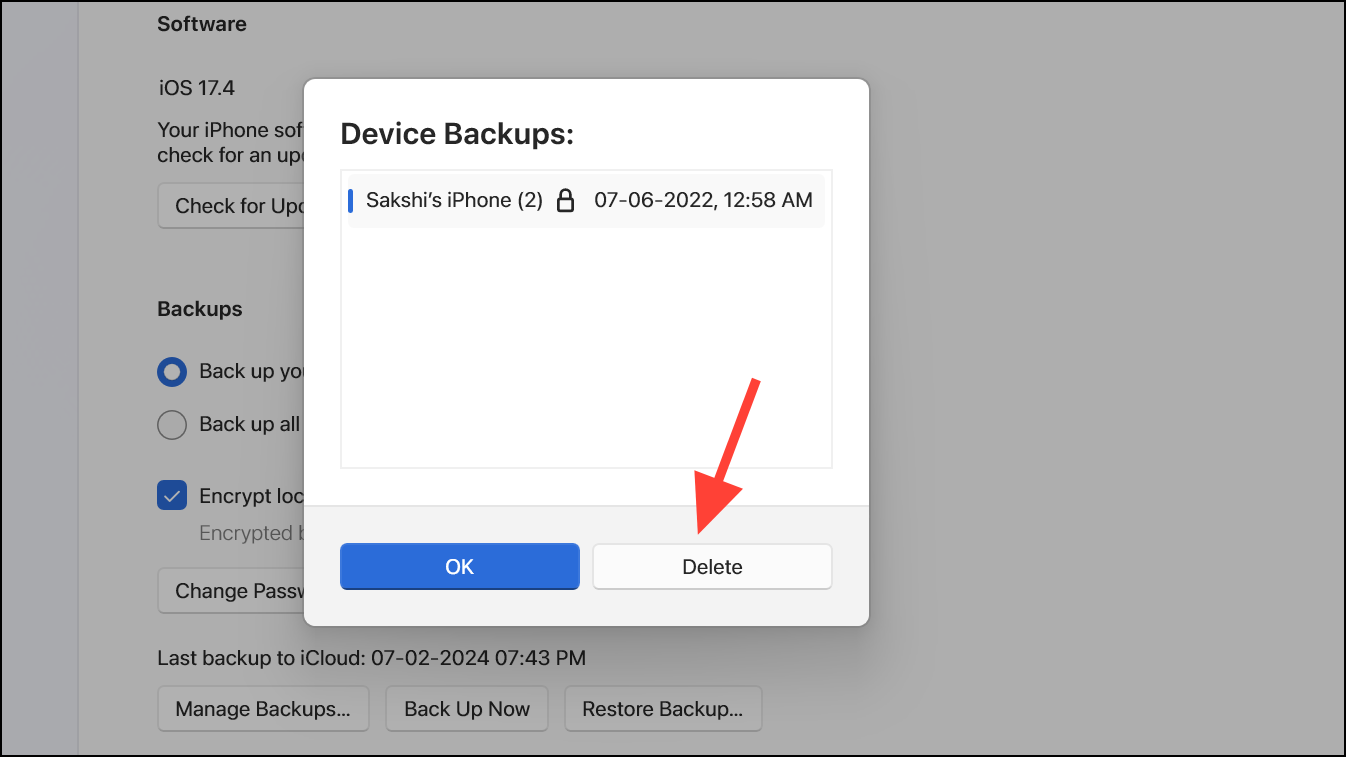Open Restore Backup...
The image size is (1346, 757).
[662, 709]
